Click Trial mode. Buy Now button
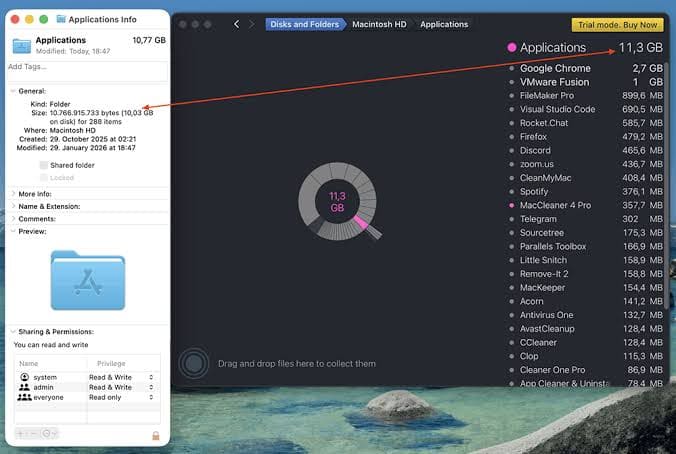676x454 pixels. click(x=617, y=25)
